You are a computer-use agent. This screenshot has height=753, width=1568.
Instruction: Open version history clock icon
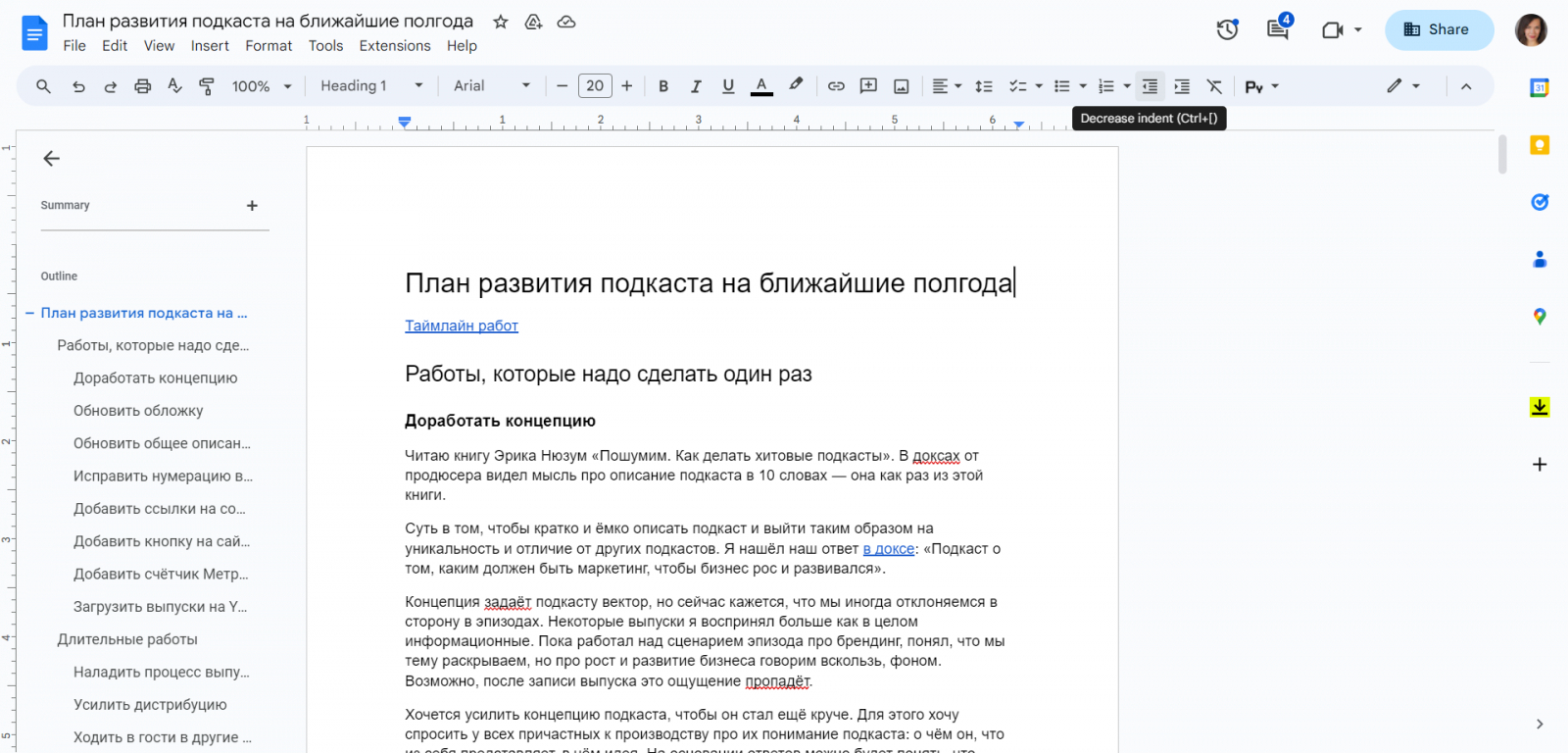tap(1227, 29)
